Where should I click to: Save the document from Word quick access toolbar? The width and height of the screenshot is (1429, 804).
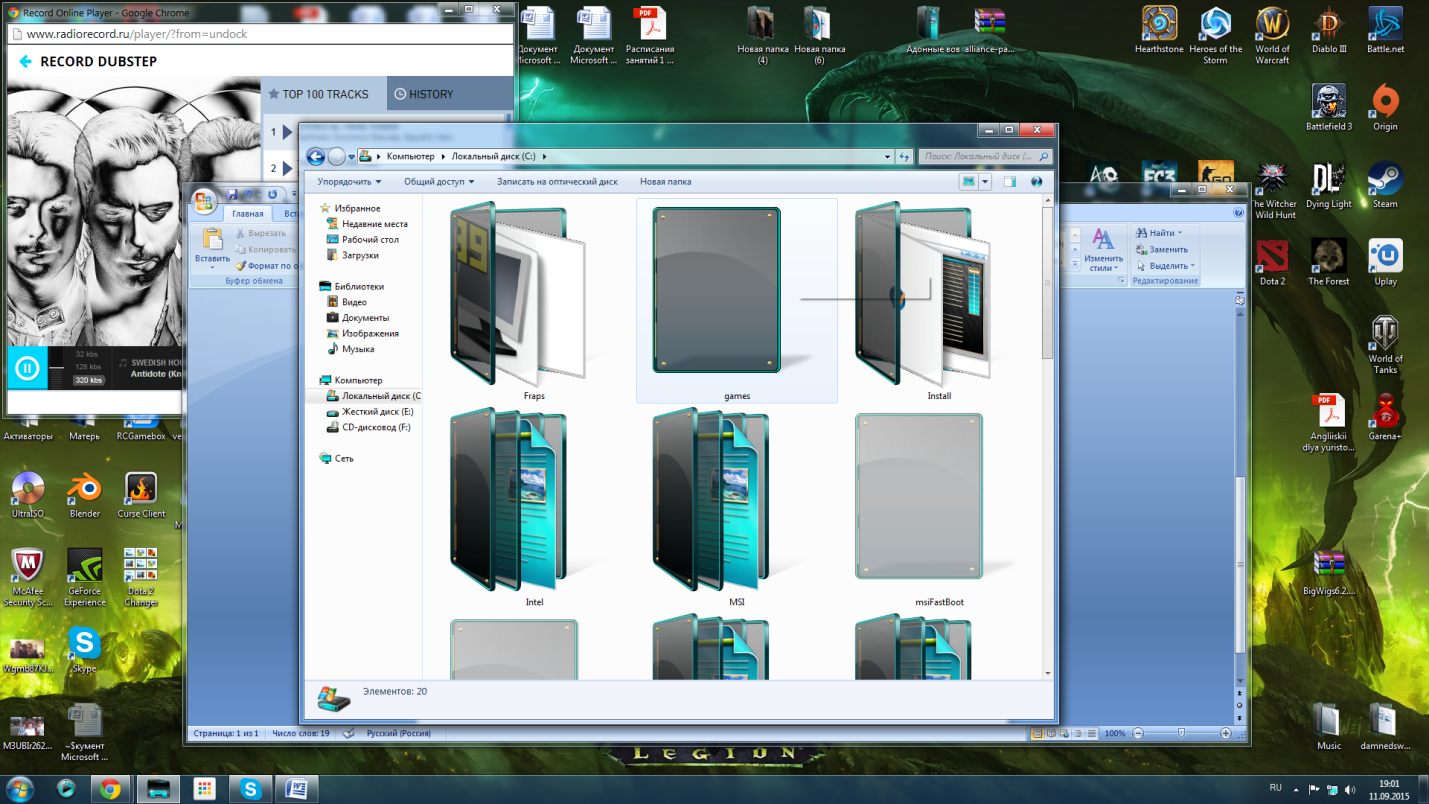tap(231, 194)
